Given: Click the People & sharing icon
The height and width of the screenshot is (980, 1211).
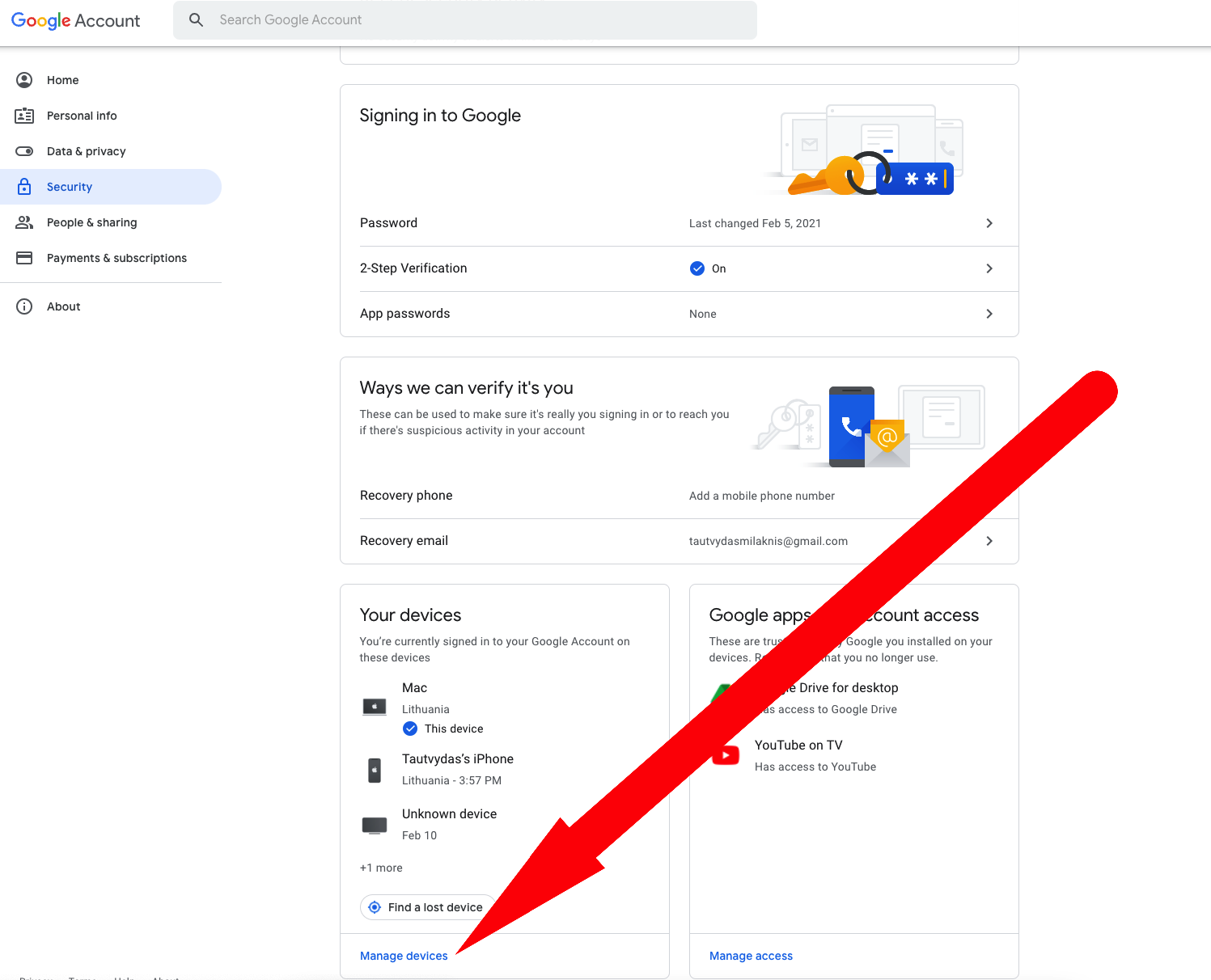Looking at the screenshot, I should [x=24, y=222].
